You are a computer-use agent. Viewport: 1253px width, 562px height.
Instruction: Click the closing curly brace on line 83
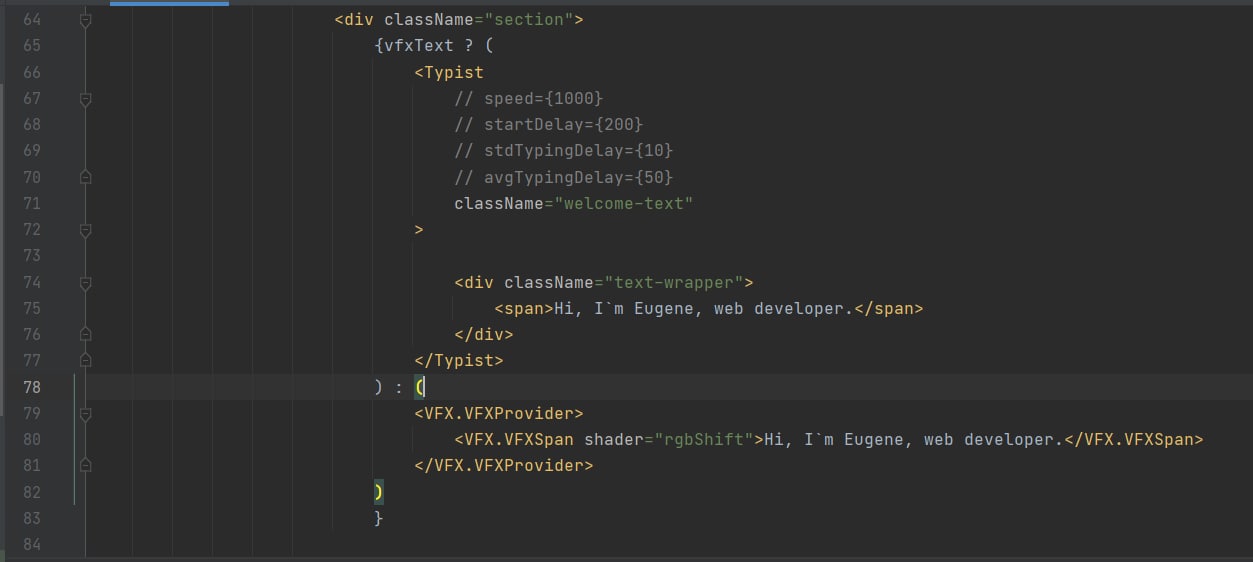pyautogui.click(x=379, y=518)
